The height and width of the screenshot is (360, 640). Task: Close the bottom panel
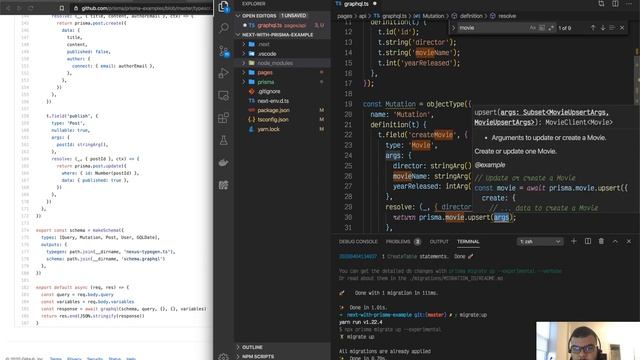tap(629, 241)
